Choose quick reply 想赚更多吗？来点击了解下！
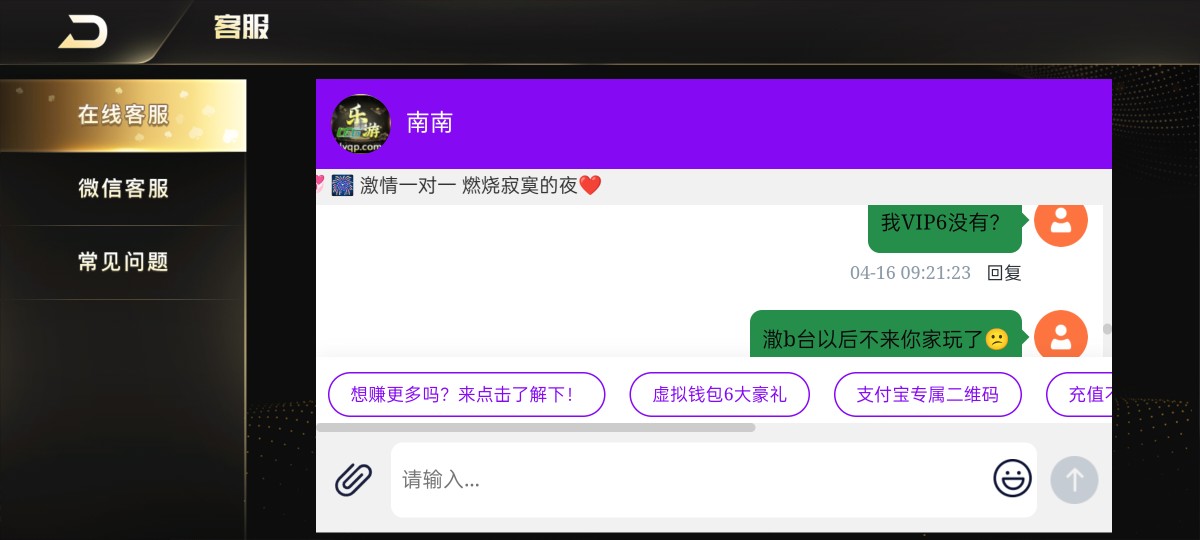 (467, 394)
